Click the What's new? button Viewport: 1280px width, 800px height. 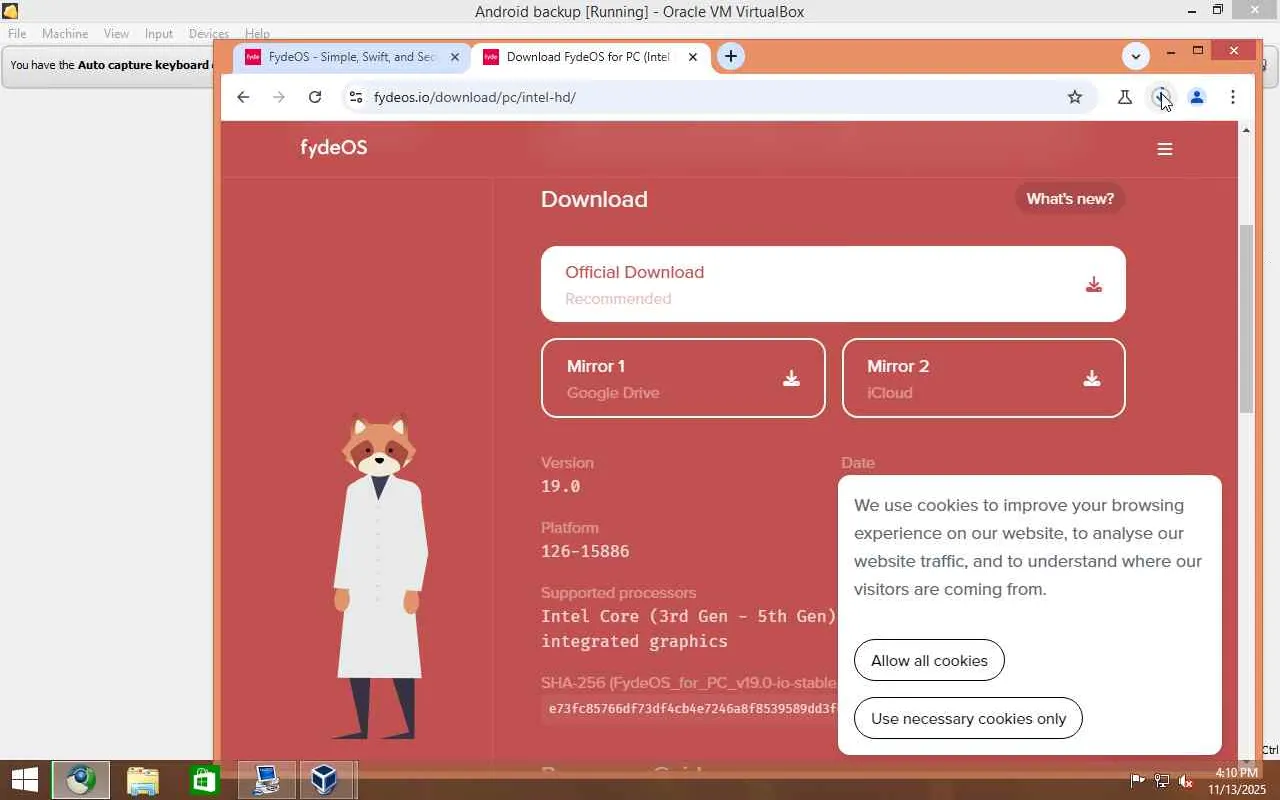click(1070, 199)
